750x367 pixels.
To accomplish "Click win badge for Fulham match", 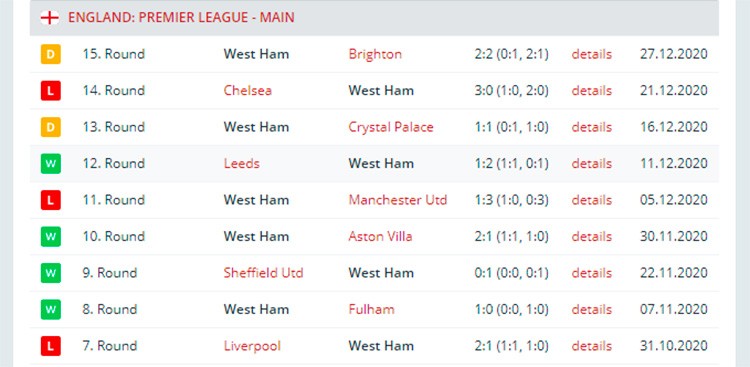I will pos(51,309).
